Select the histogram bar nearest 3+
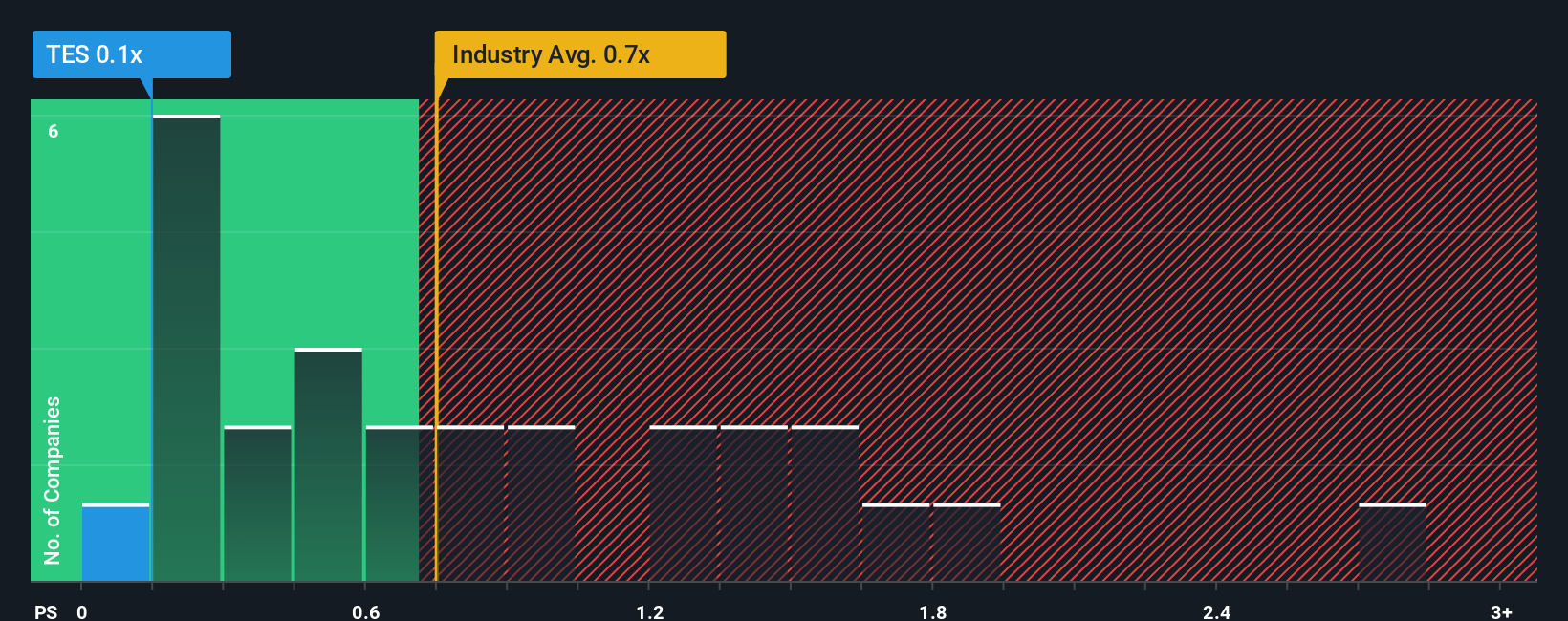This screenshot has height=621, width=1568. tap(1392, 543)
